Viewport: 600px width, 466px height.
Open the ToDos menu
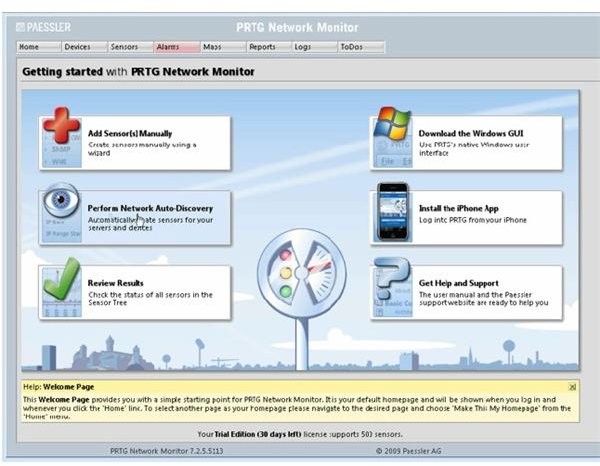tap(361, 47)
